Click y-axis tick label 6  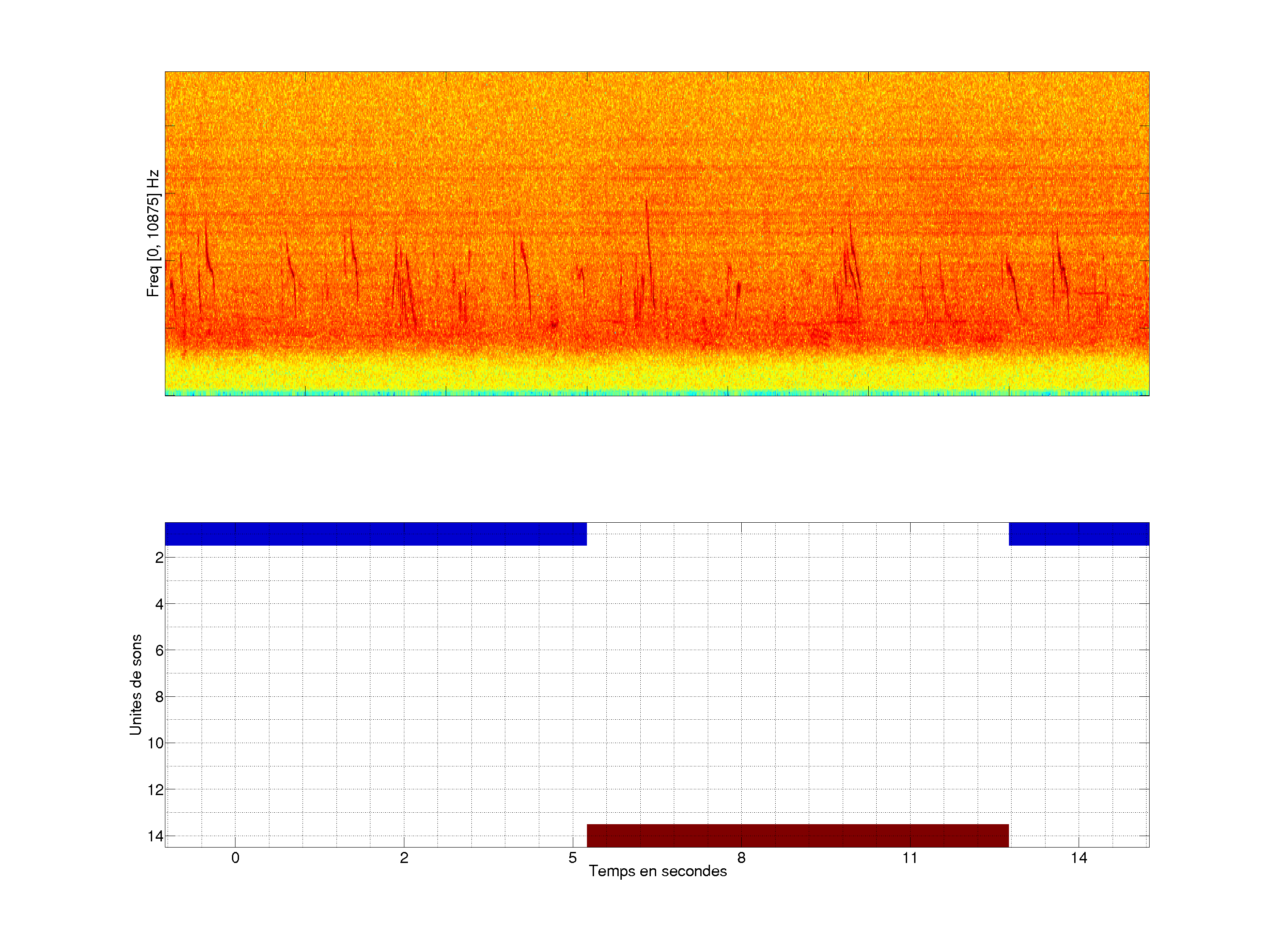tap(159, 651)
